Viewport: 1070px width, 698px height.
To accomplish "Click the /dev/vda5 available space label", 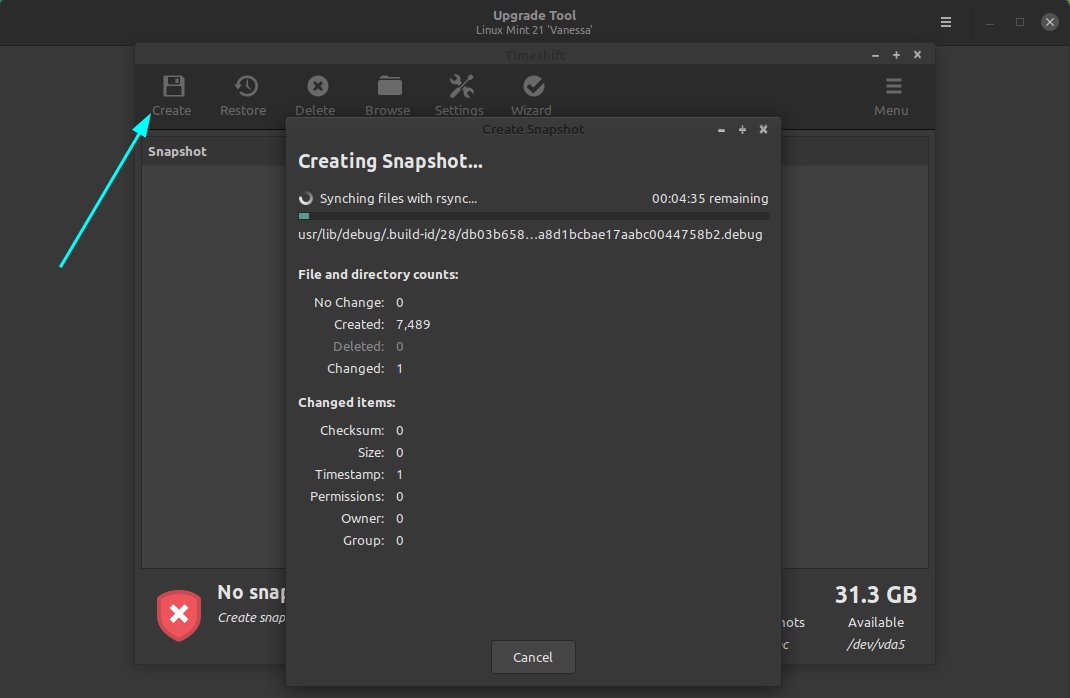I will point(875,645).
